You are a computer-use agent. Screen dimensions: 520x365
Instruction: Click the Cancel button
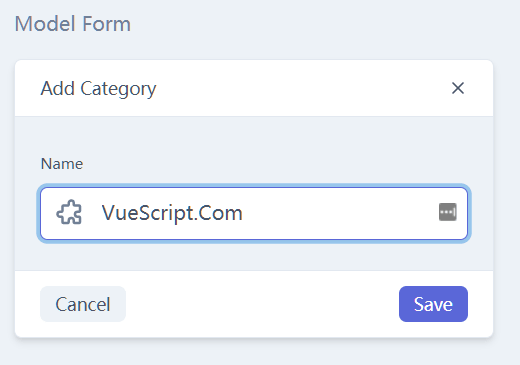point(83,304)
